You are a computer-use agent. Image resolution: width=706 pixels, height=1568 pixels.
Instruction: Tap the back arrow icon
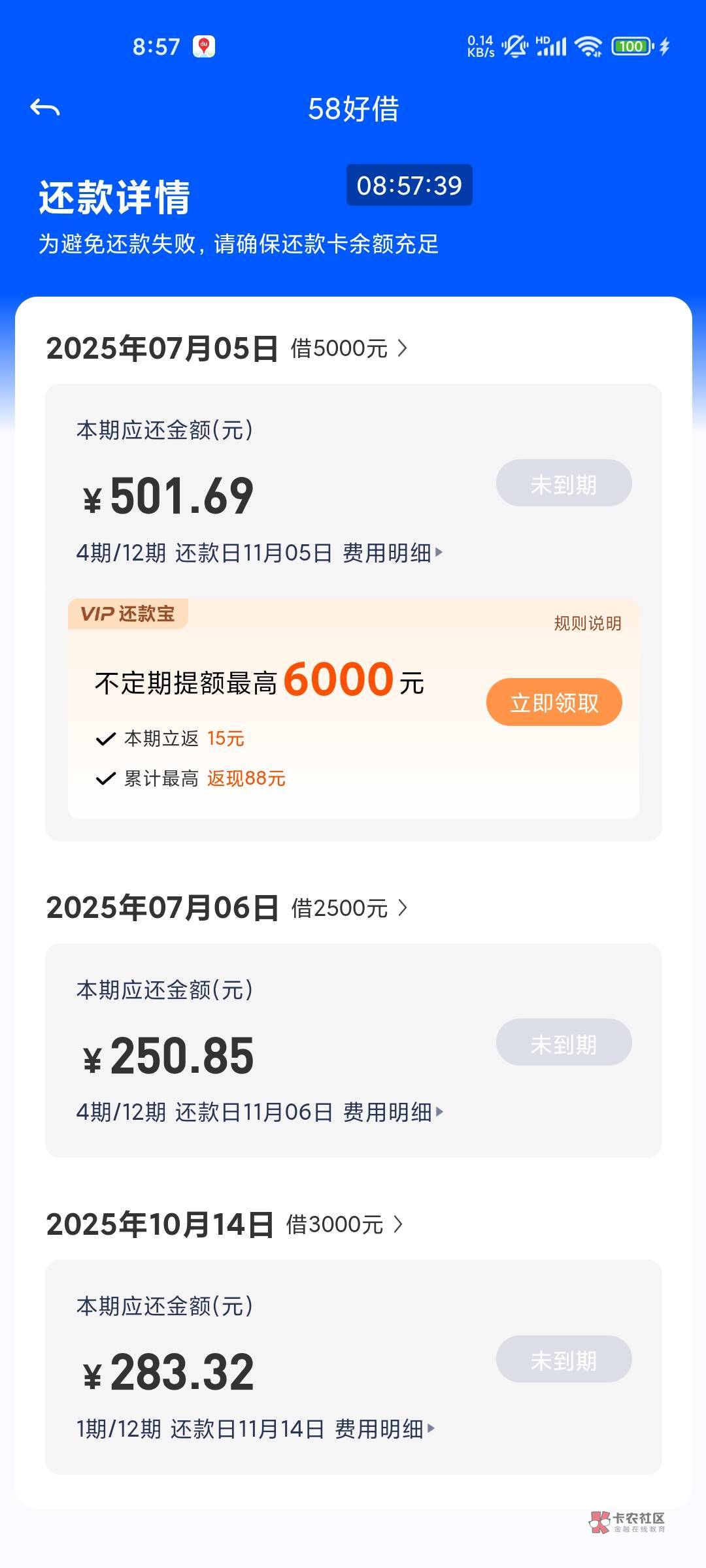coord(45,108)
